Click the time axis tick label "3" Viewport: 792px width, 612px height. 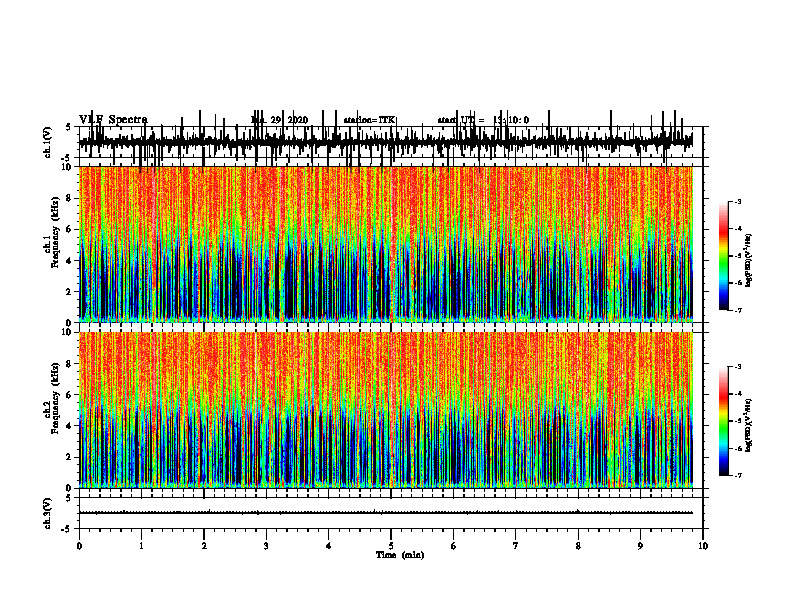pyautogui.click(x=266, y=546)
